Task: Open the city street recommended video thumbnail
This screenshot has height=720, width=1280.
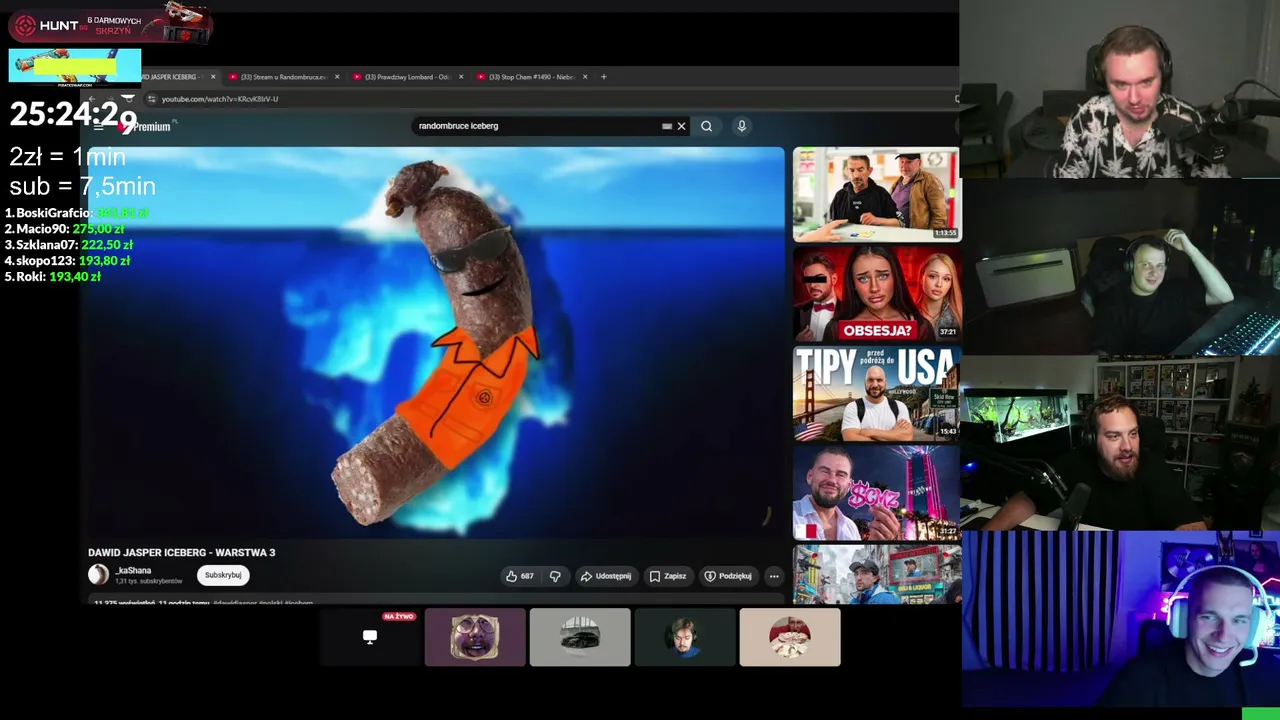Action: click(x=876, y=575)
